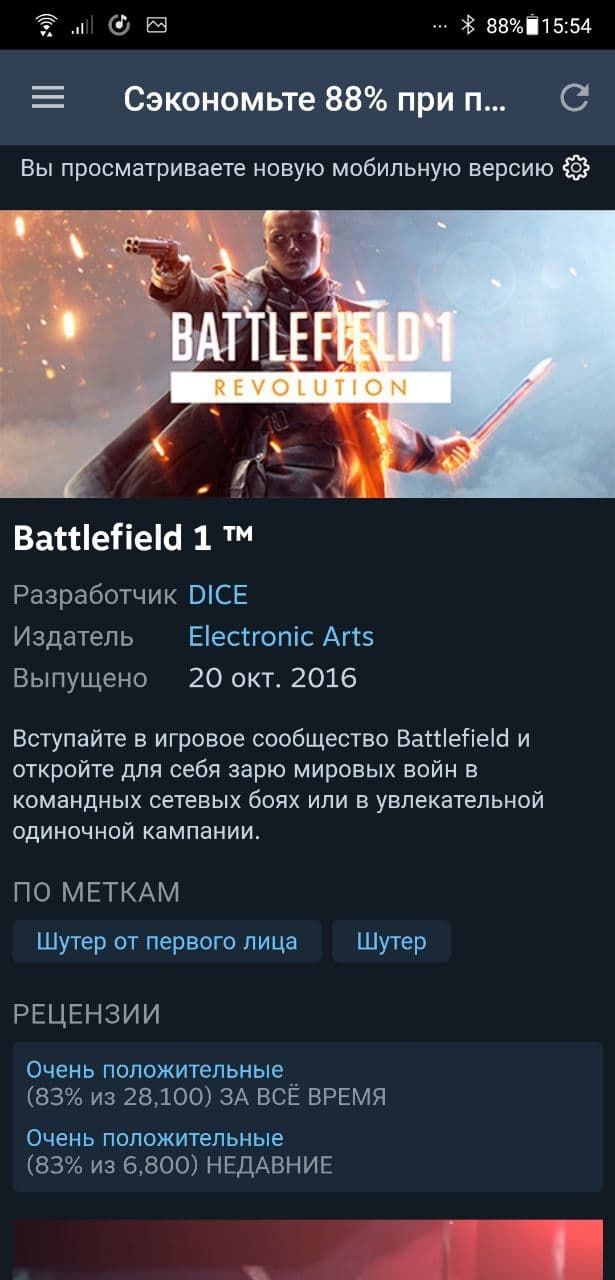The width and height of the screenshot is (615, 1280).
Task: Select the 'Шутер от первого лица' tag
Action: (x=167, y=942)
